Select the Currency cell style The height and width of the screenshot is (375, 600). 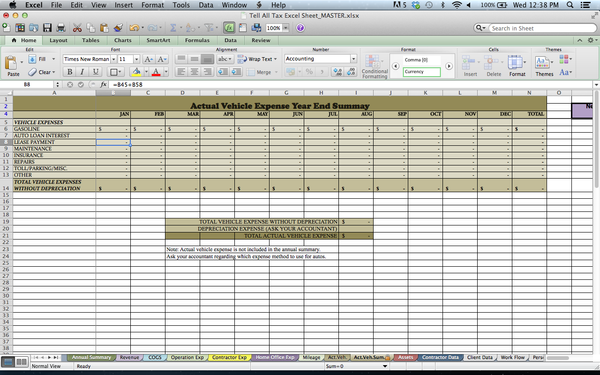pos(422,72)
